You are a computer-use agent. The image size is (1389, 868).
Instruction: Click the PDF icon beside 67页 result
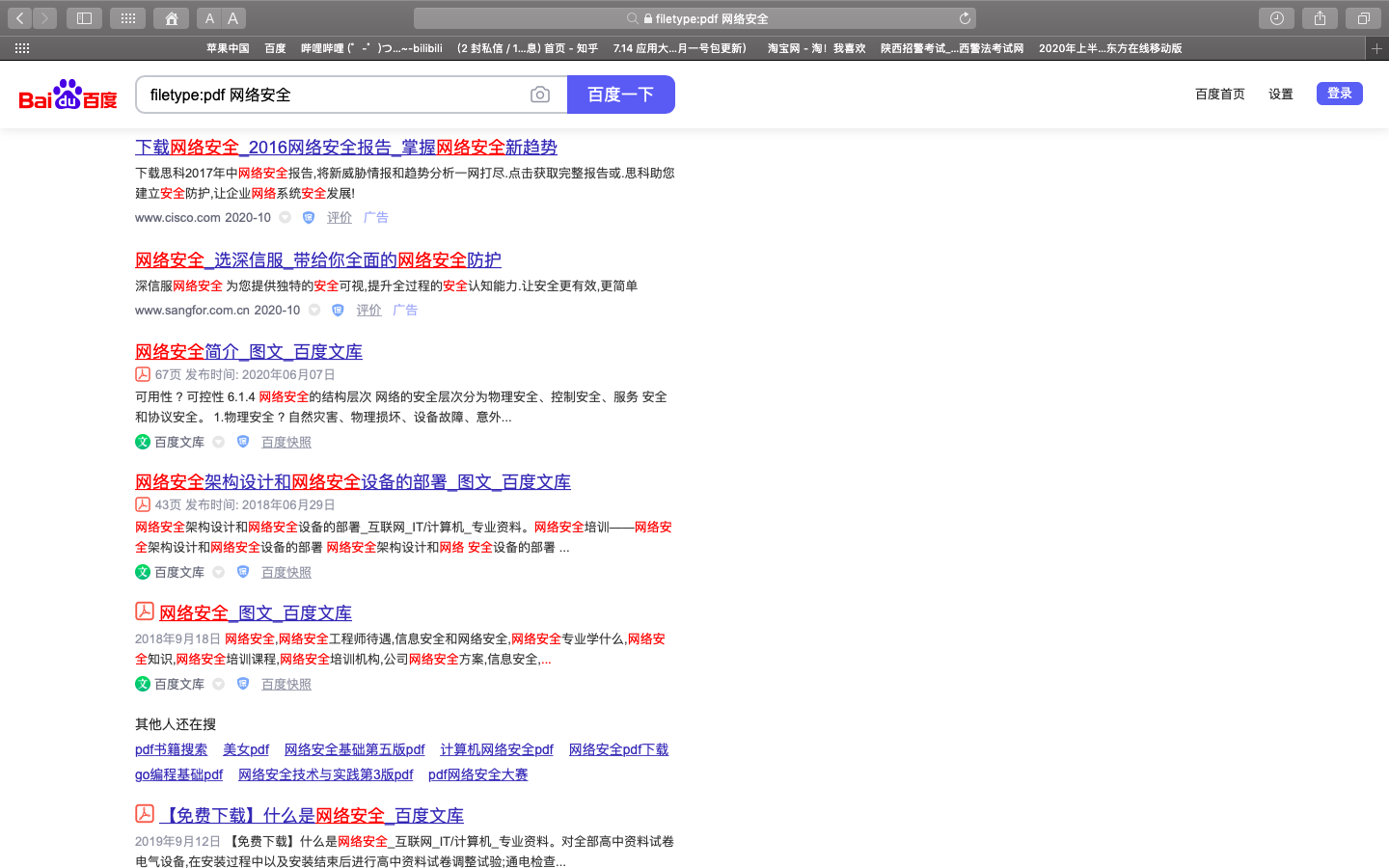click(x=143, y=374)
